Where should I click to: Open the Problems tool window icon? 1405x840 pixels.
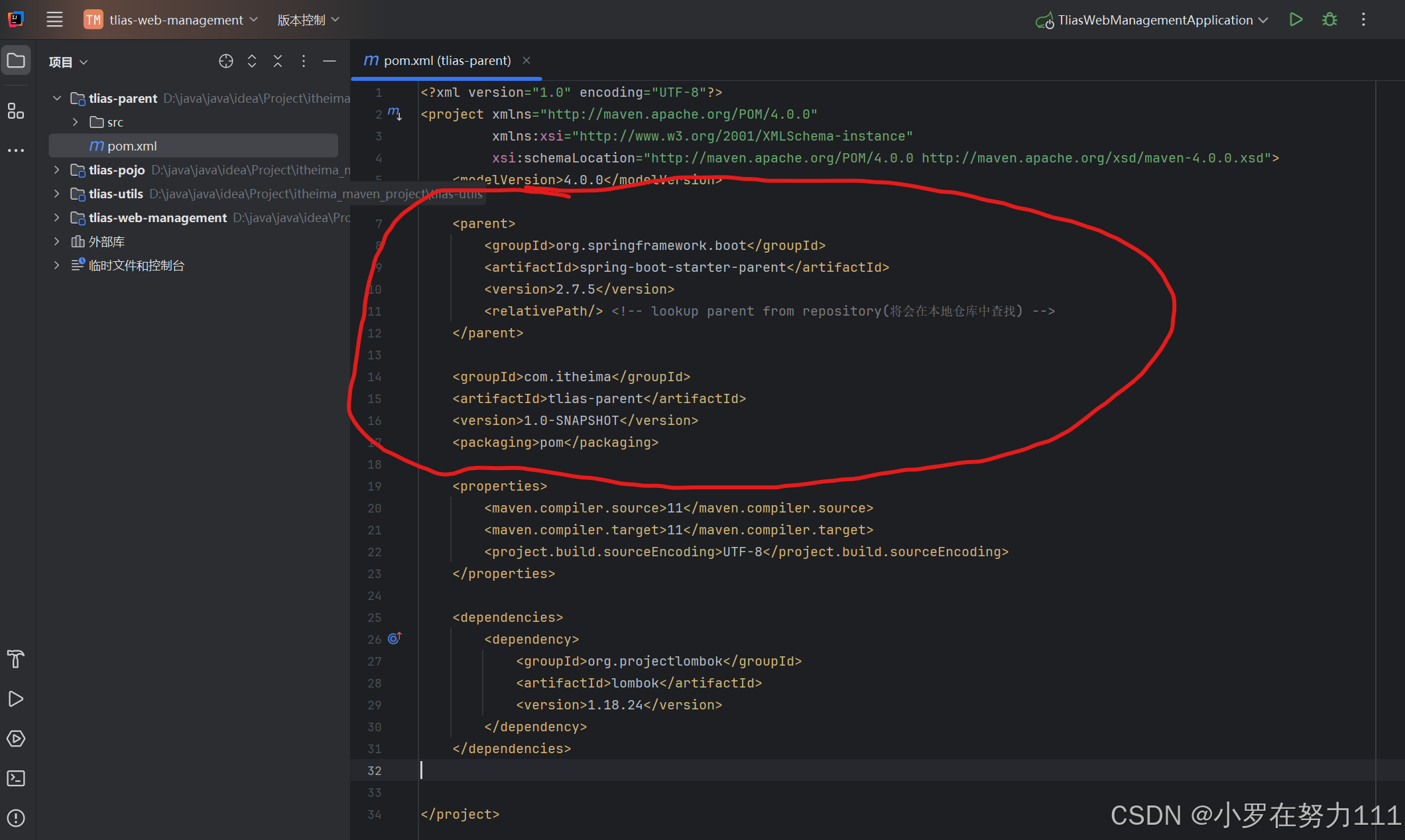[x=16, y=818]
